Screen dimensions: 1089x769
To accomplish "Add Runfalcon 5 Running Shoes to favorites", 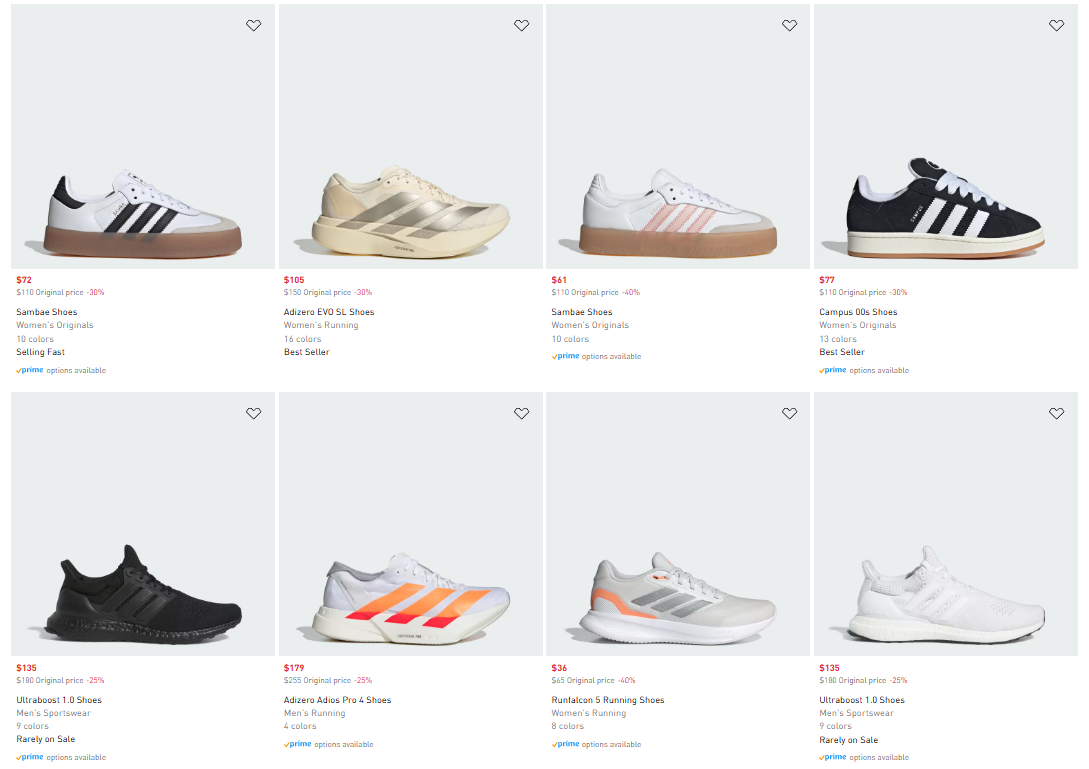I will tap(789, 412).
